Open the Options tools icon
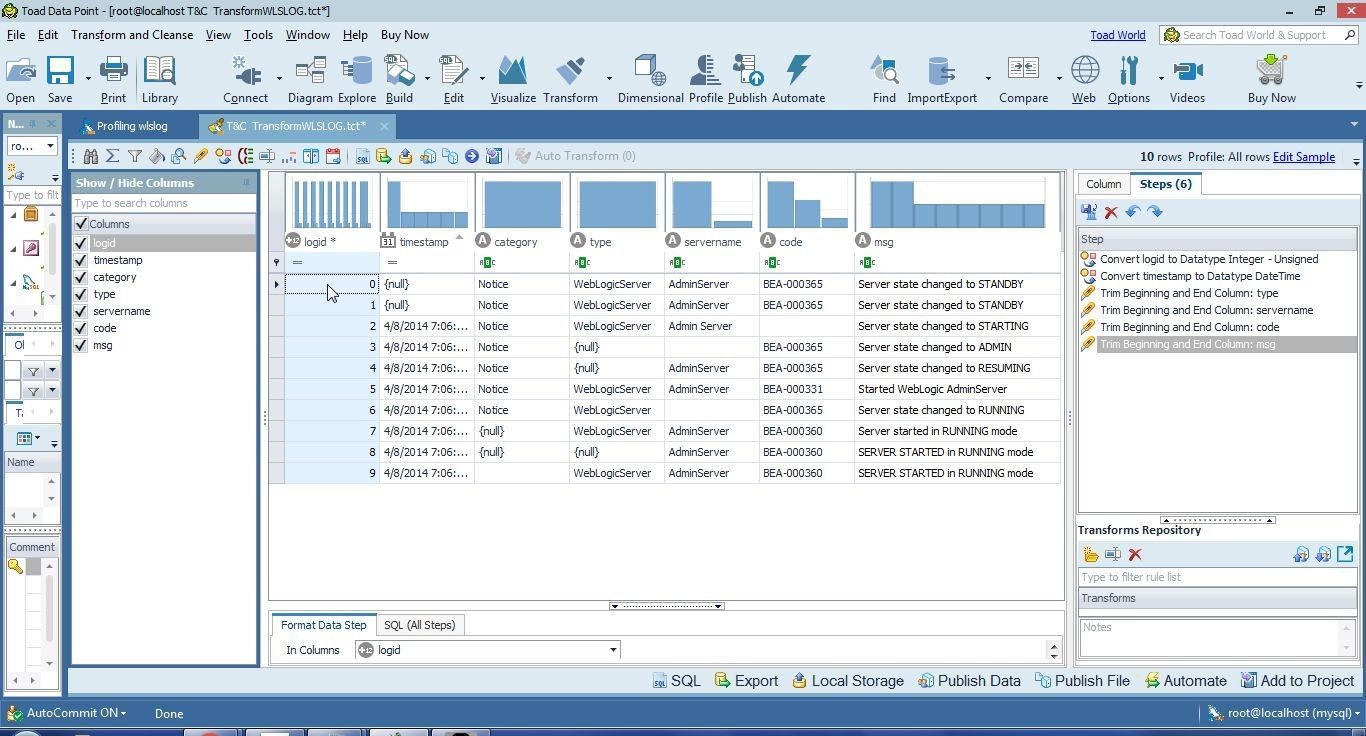 coord(1129,80)
